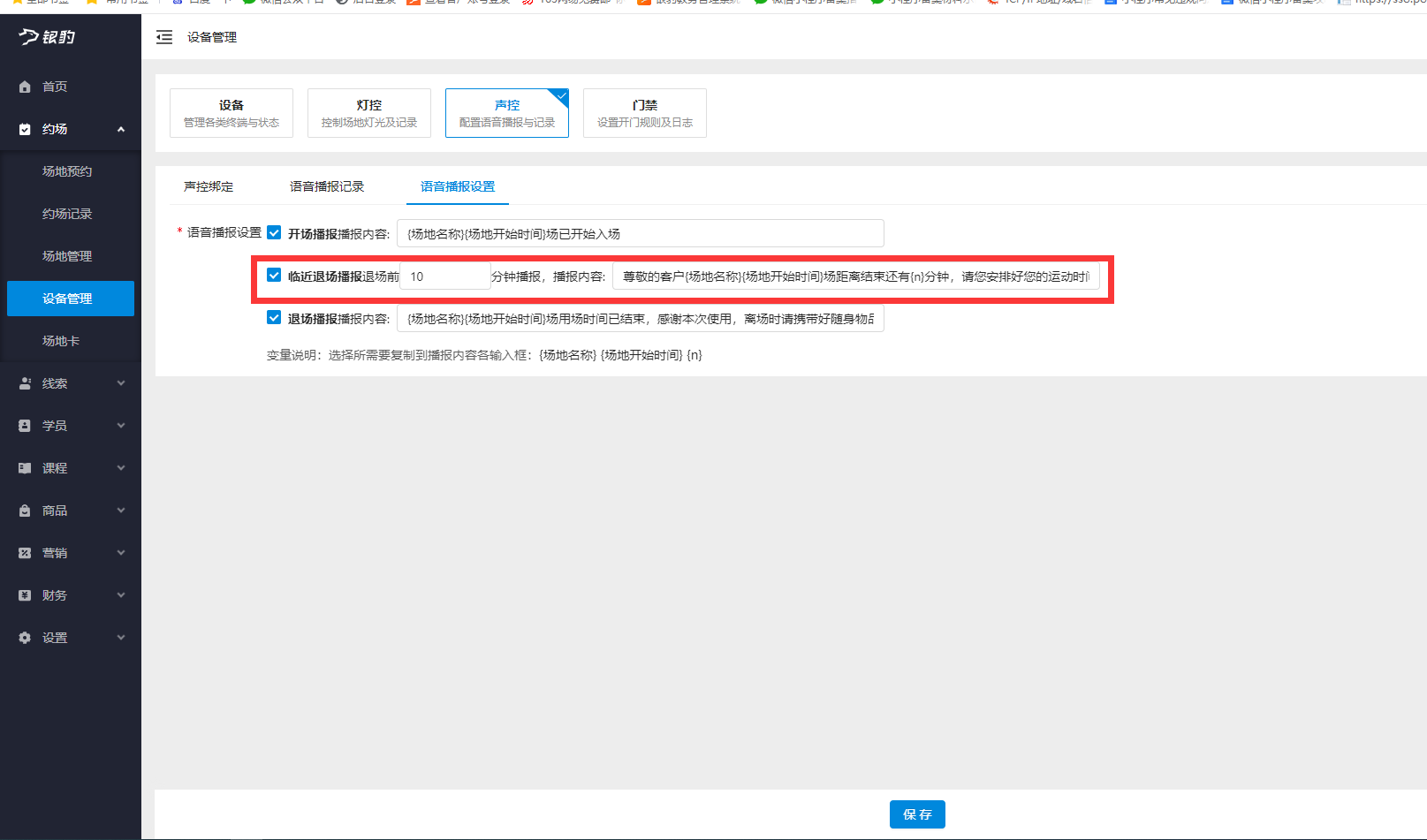Click the 学员 module icon
Image resolution: width=1427 pixels, height=840 pixels.
[x=25, y=425]
